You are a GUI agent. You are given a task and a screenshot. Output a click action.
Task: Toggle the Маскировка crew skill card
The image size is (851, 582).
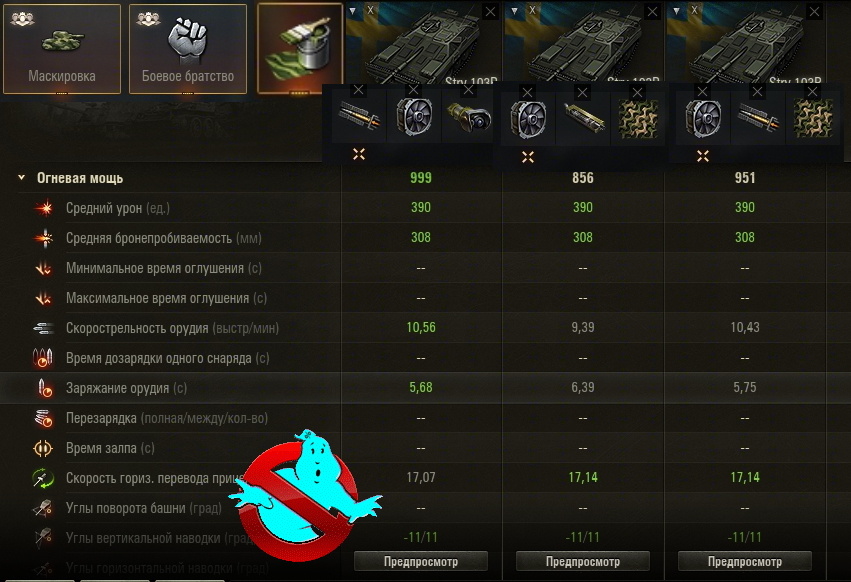point(62,49)
